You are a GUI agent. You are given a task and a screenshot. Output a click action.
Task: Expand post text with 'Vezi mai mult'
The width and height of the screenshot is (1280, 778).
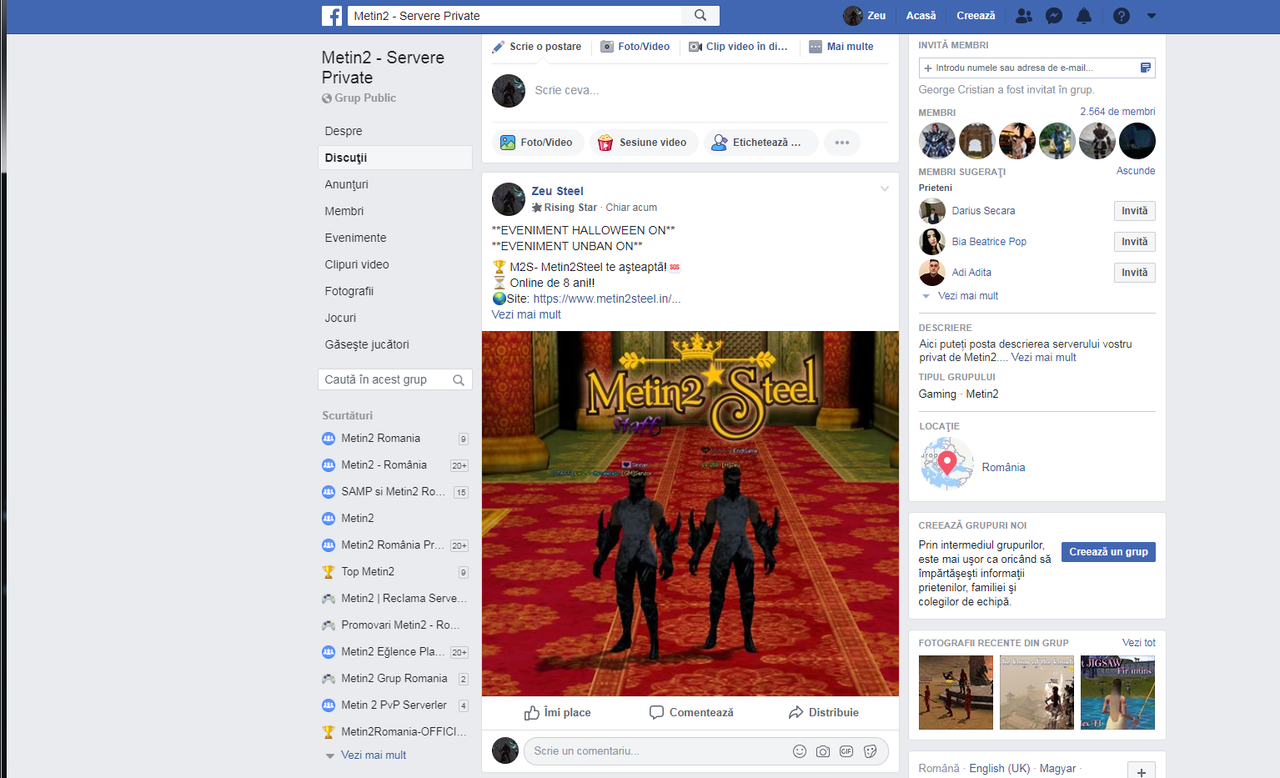(526, 314)
